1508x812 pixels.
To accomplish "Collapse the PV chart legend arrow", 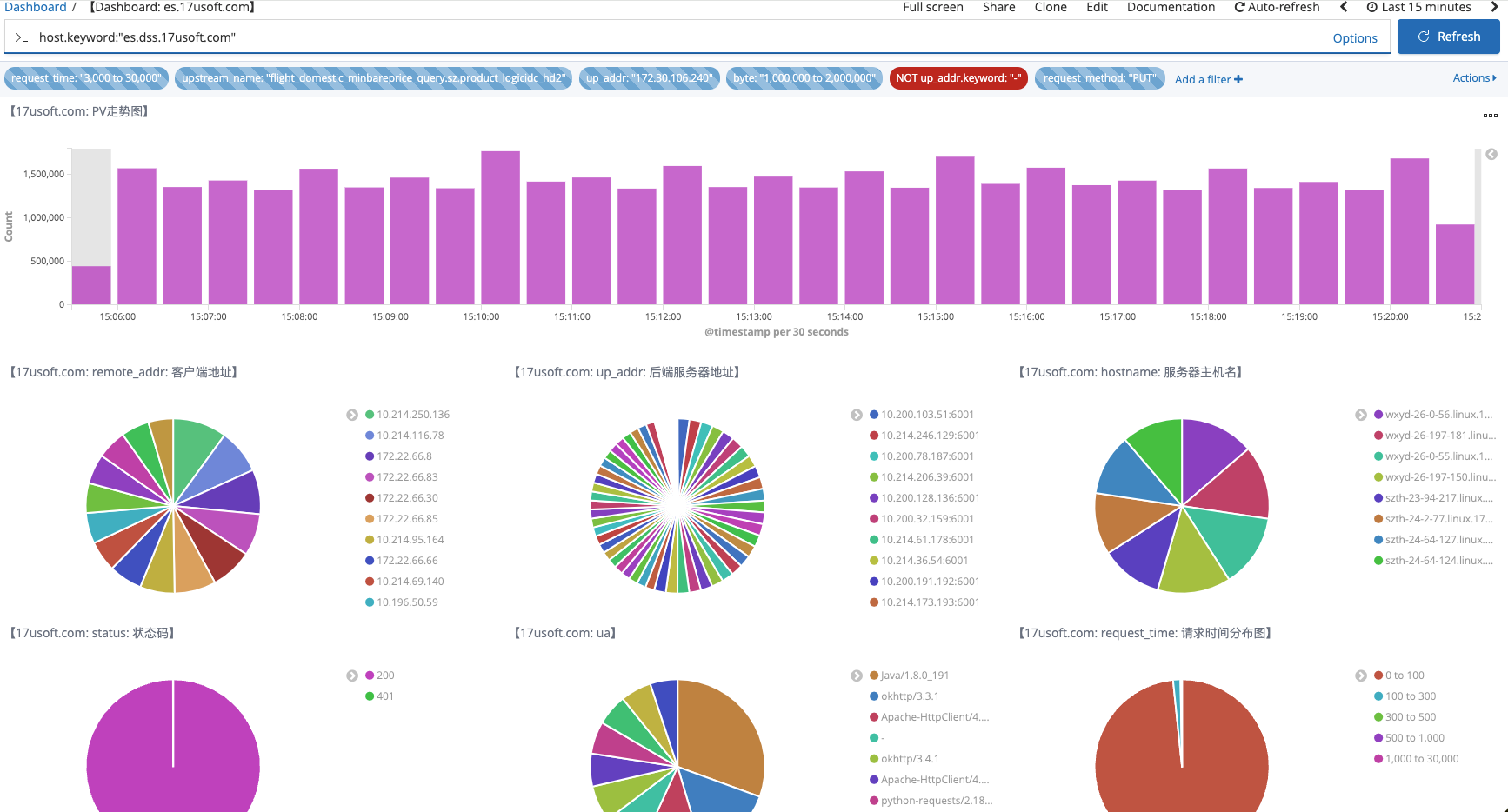I will [1491, 155].
